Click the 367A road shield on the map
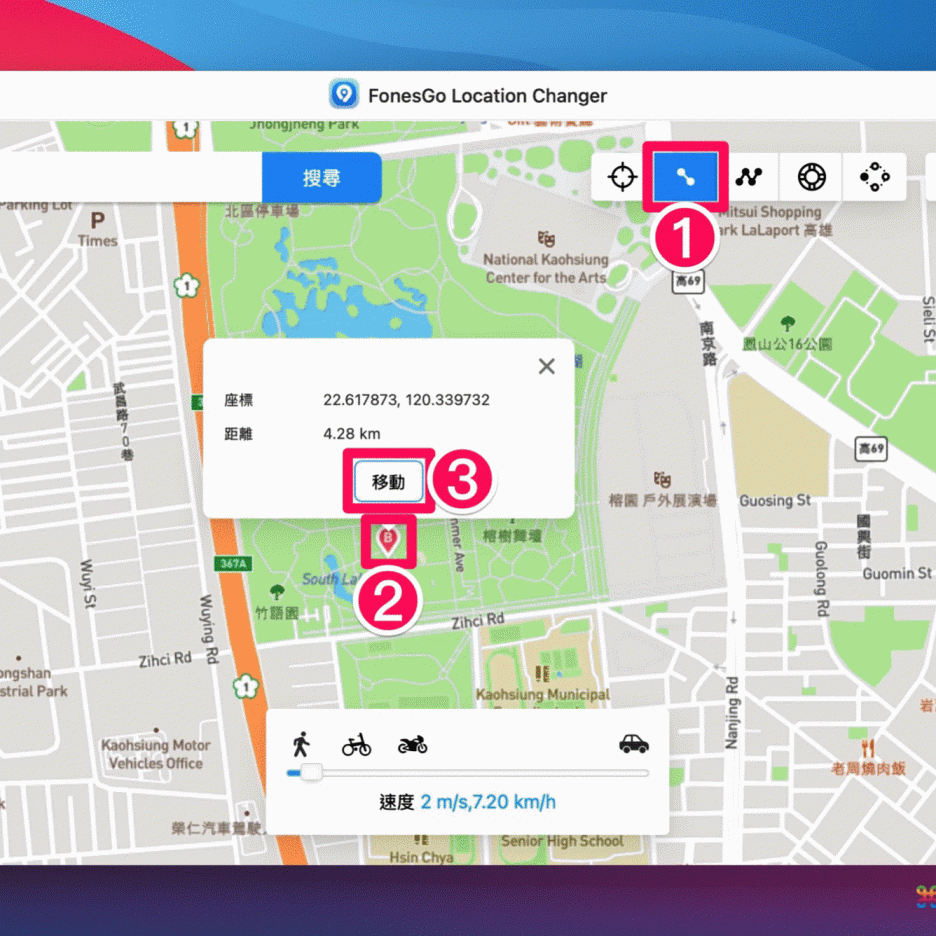Viewport: 936px width, 936px height. pyautogui.click(x=232, y=564)
